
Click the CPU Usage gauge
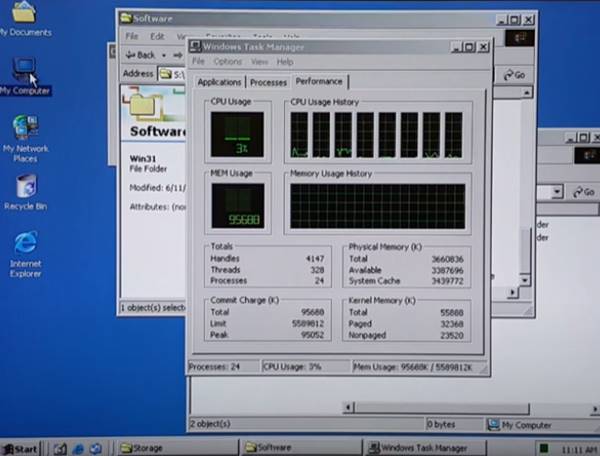click(237, 134)
